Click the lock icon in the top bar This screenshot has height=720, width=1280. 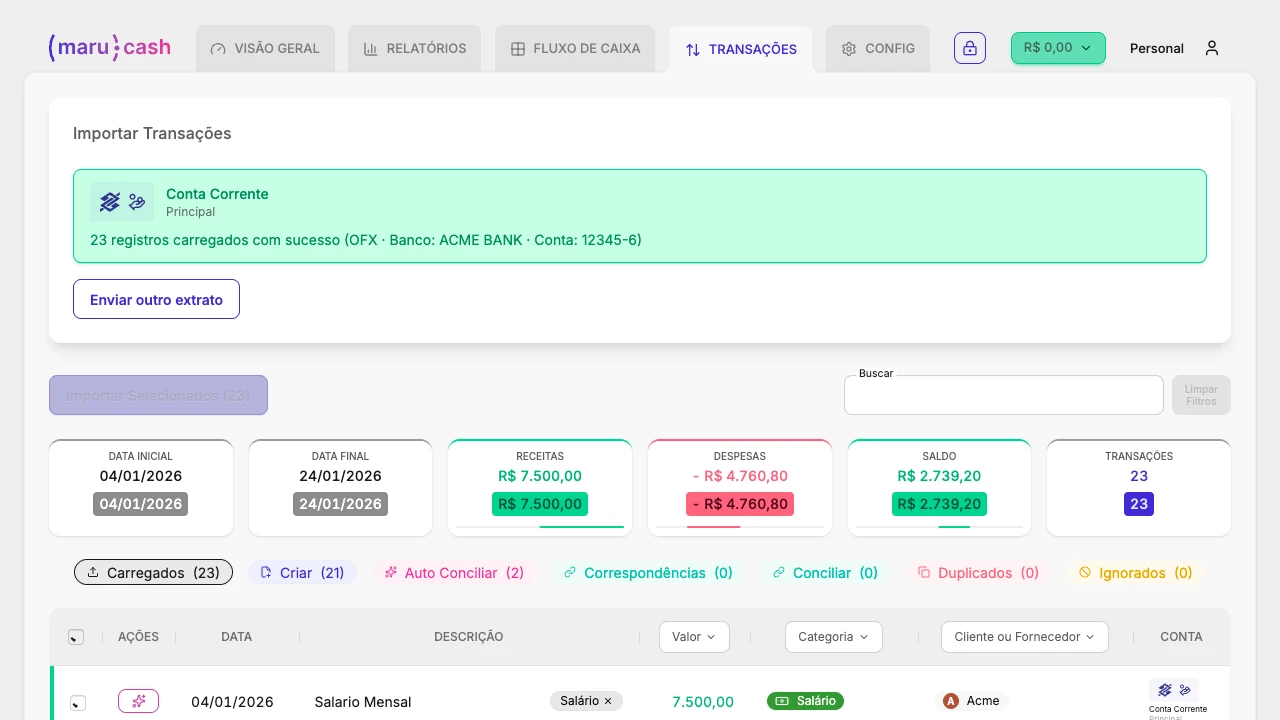tap(969, 48)
